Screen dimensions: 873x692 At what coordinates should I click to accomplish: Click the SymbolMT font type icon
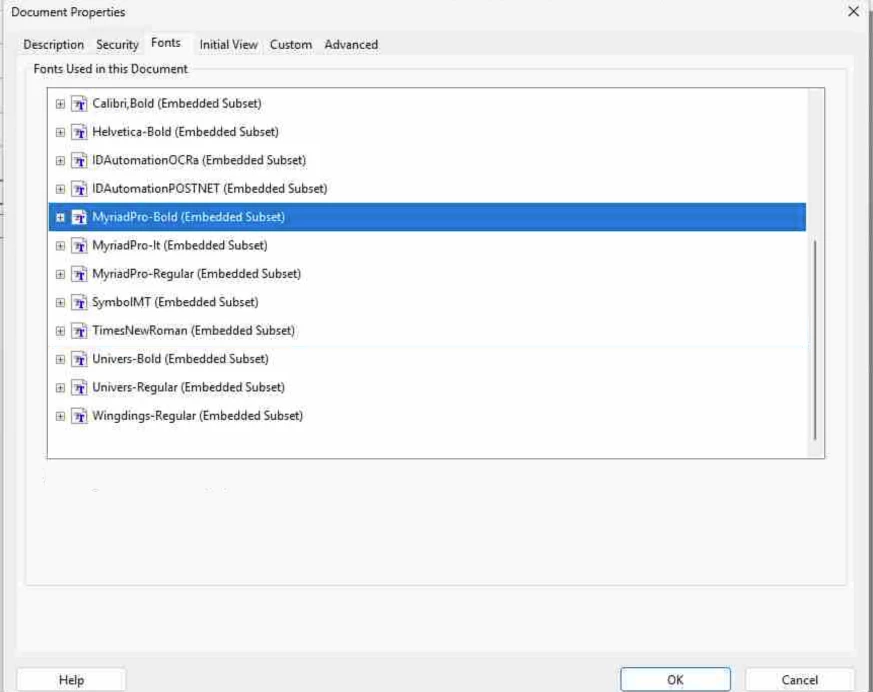click(x=79, y=303)
